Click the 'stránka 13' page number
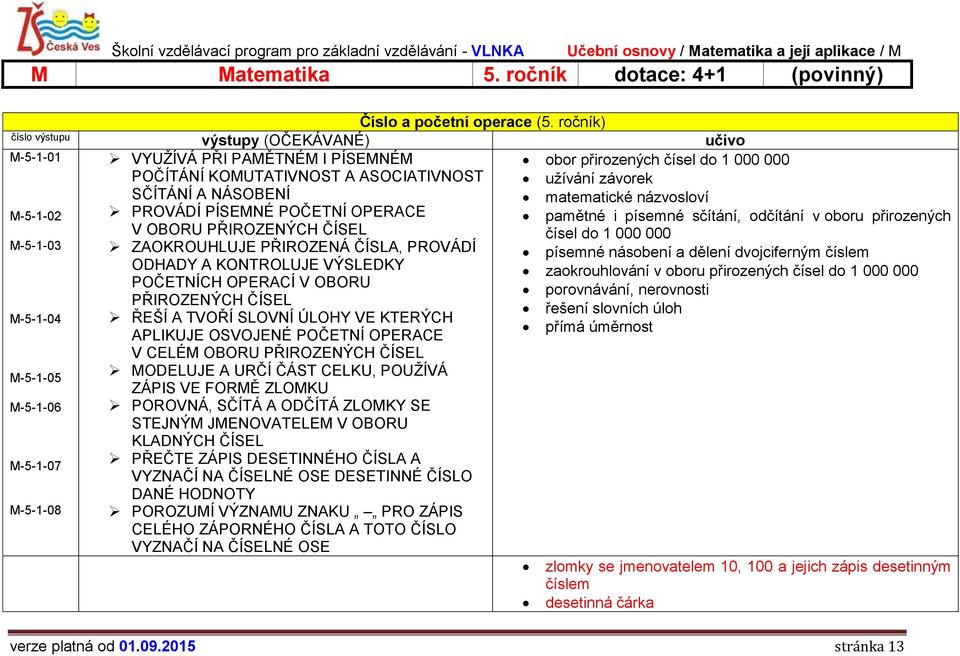The height and width of the screenshot is (656, 960). [x=869, y=646]
